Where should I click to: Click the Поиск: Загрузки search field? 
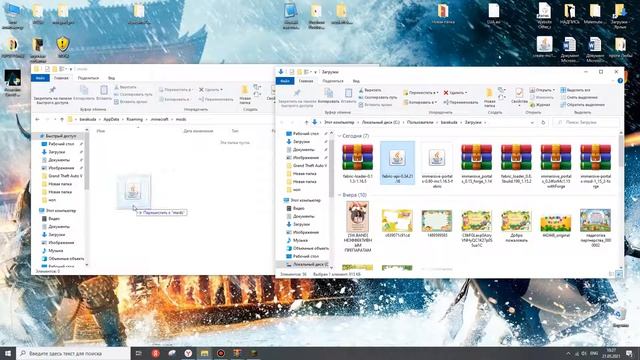585,122
